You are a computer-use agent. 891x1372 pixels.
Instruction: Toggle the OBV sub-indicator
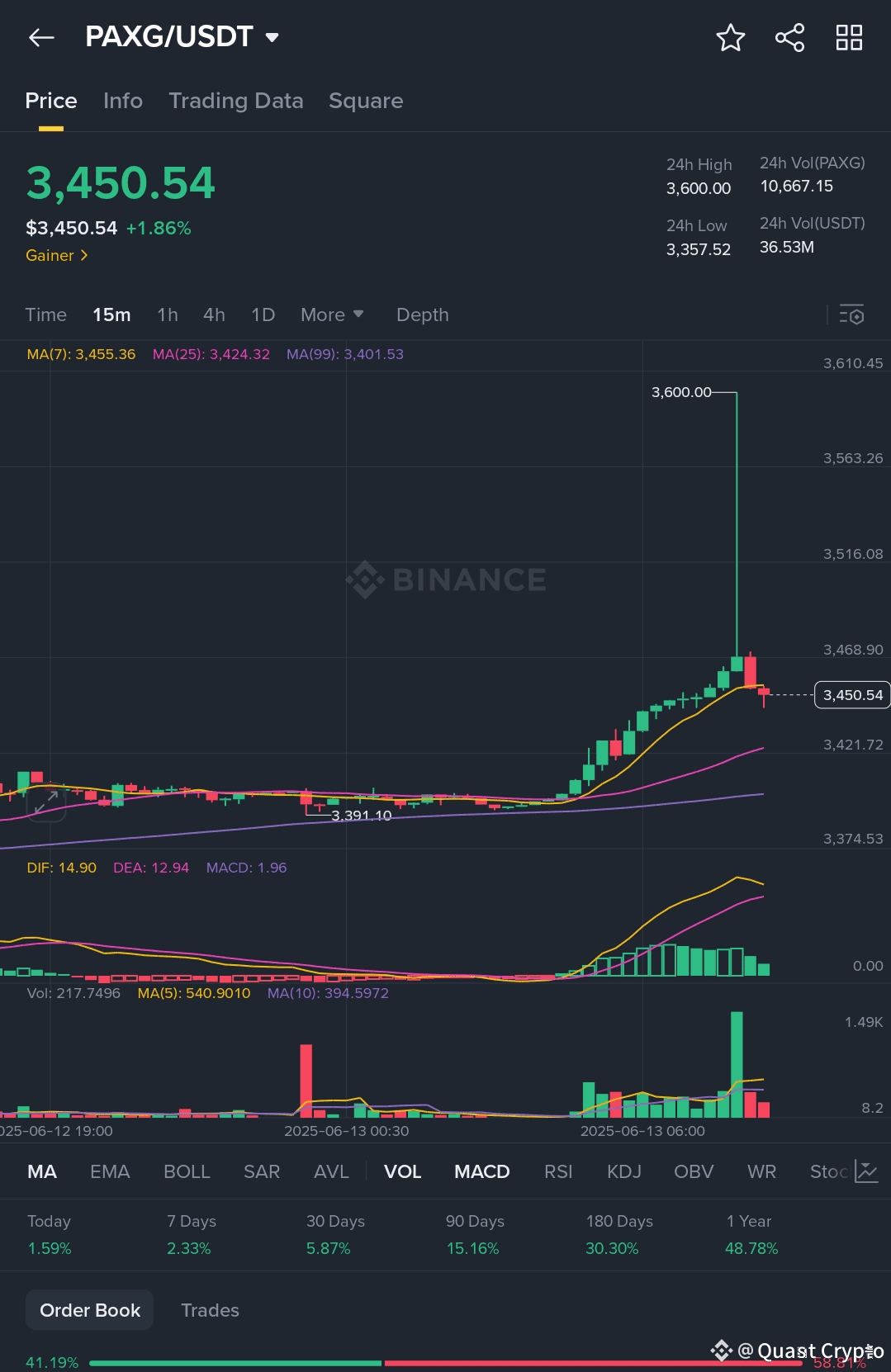(x=694, y=1171)
